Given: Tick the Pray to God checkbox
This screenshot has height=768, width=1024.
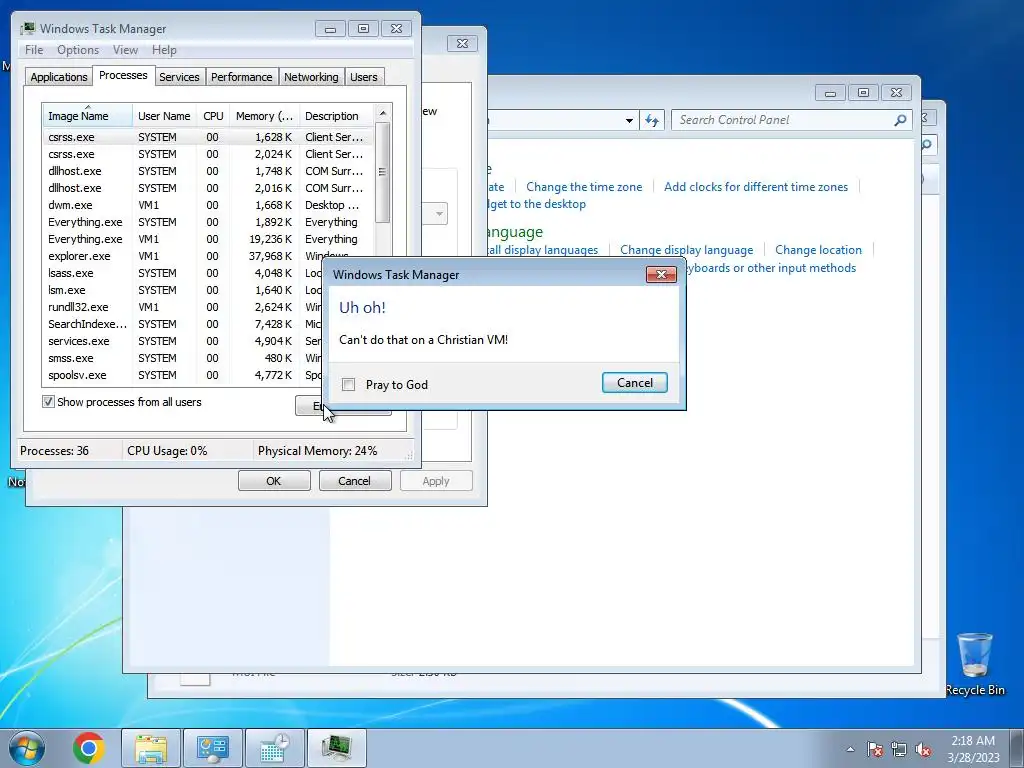Looking at the screenshot, I should pos(349,385).
